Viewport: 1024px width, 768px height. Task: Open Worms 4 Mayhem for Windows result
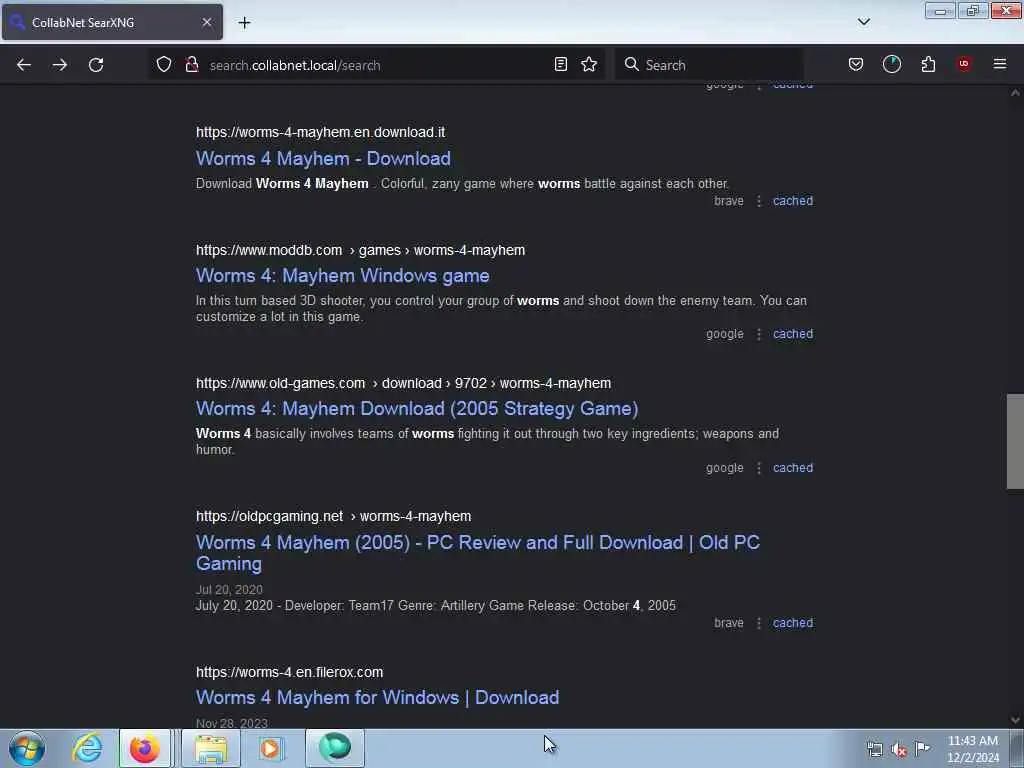377,697
